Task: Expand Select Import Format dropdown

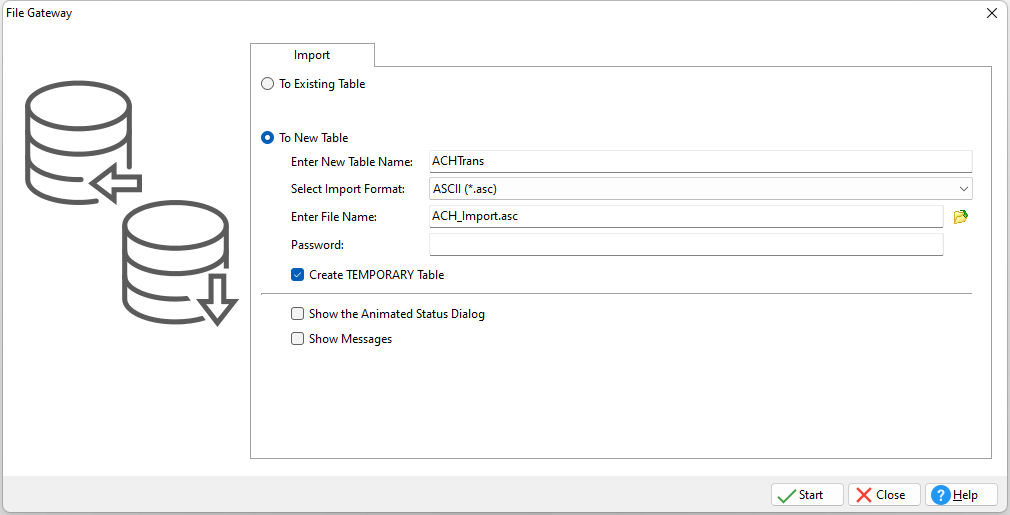Action: tap(964, 189)
